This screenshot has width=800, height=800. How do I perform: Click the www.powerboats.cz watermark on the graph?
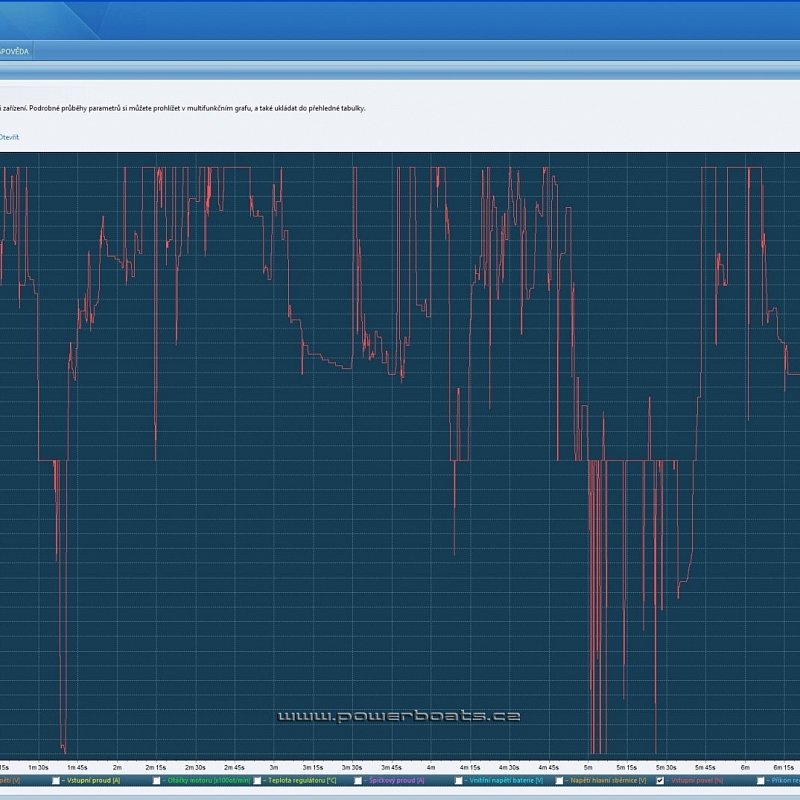coord(398,716)
